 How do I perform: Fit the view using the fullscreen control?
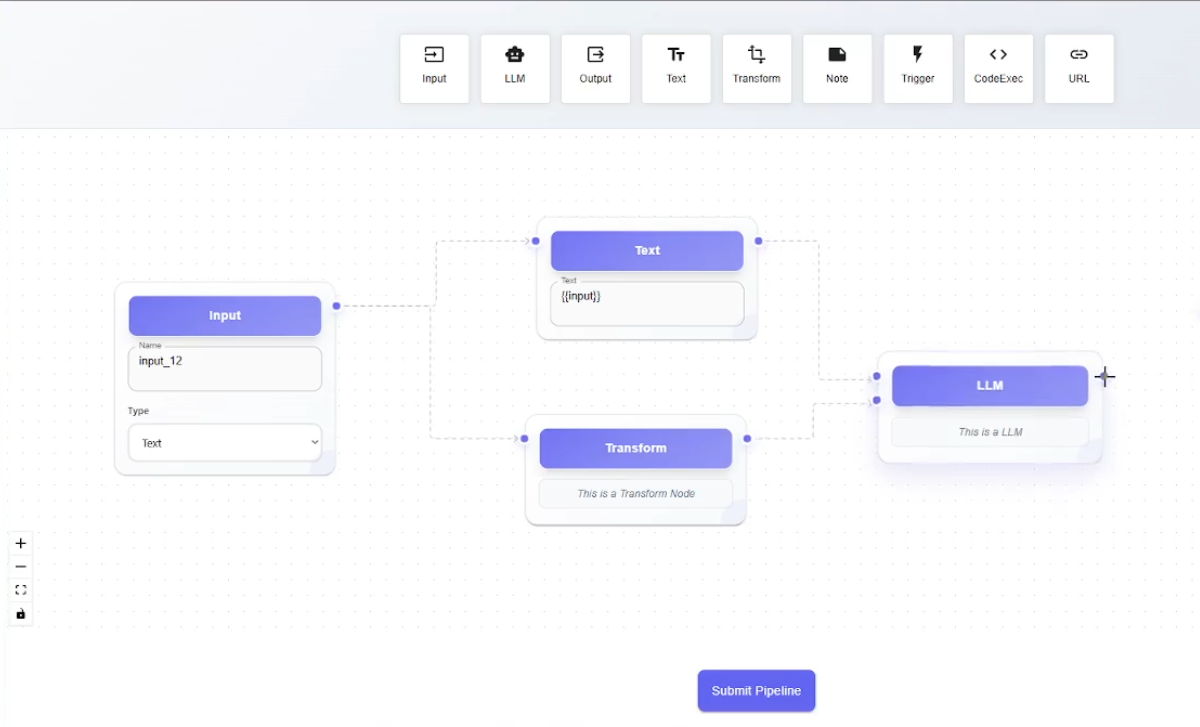21,590
